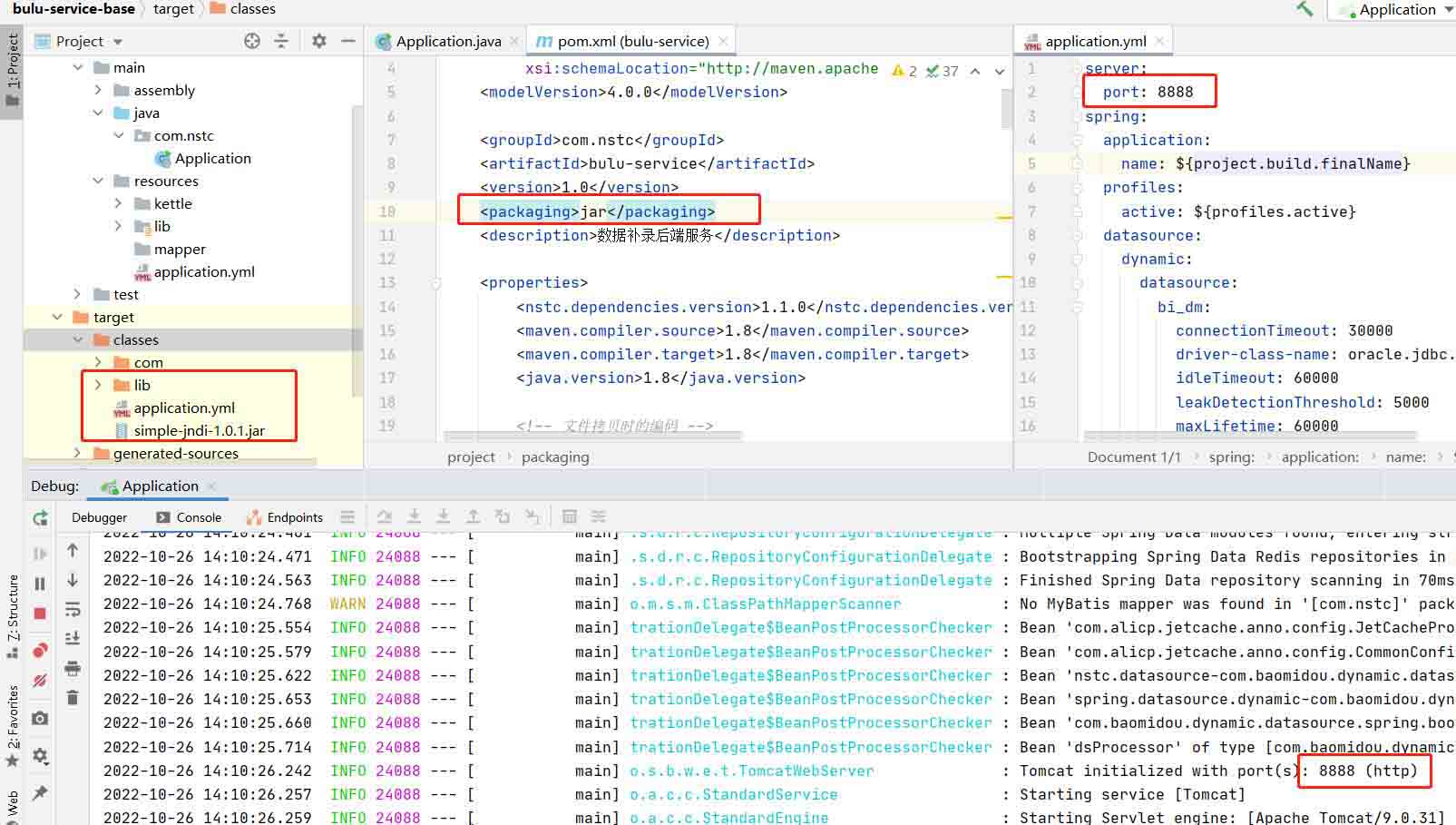This screenshot has width=1456, height=825.
Task: Click the target breadcrumb in navigation bar
Action: tap(173, 9)
